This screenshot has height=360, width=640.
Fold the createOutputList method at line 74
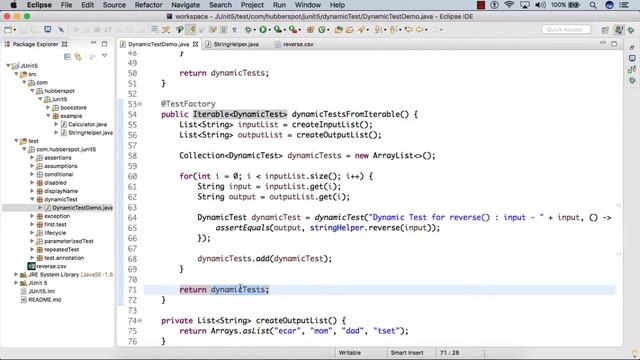pyautogui.click(x=140, y=321)
